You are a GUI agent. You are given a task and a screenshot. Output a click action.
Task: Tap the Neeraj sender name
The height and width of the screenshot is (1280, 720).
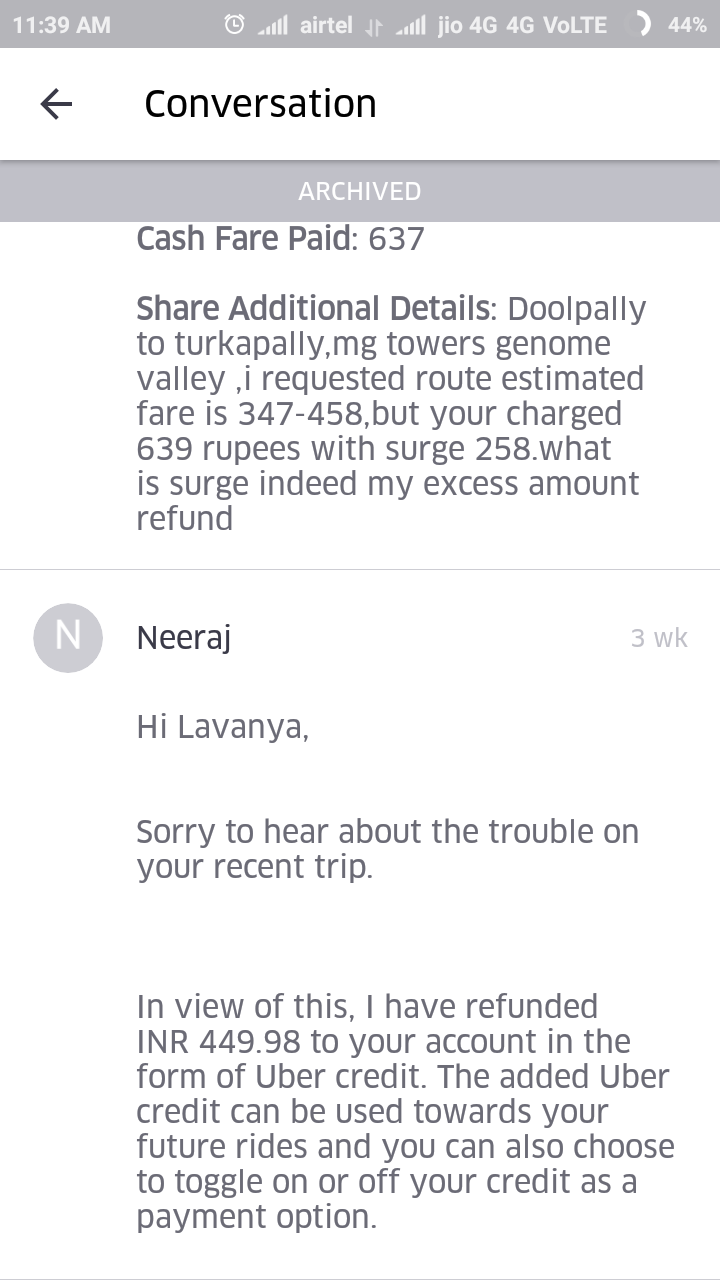pyautogui.click(x=184, y=639)
